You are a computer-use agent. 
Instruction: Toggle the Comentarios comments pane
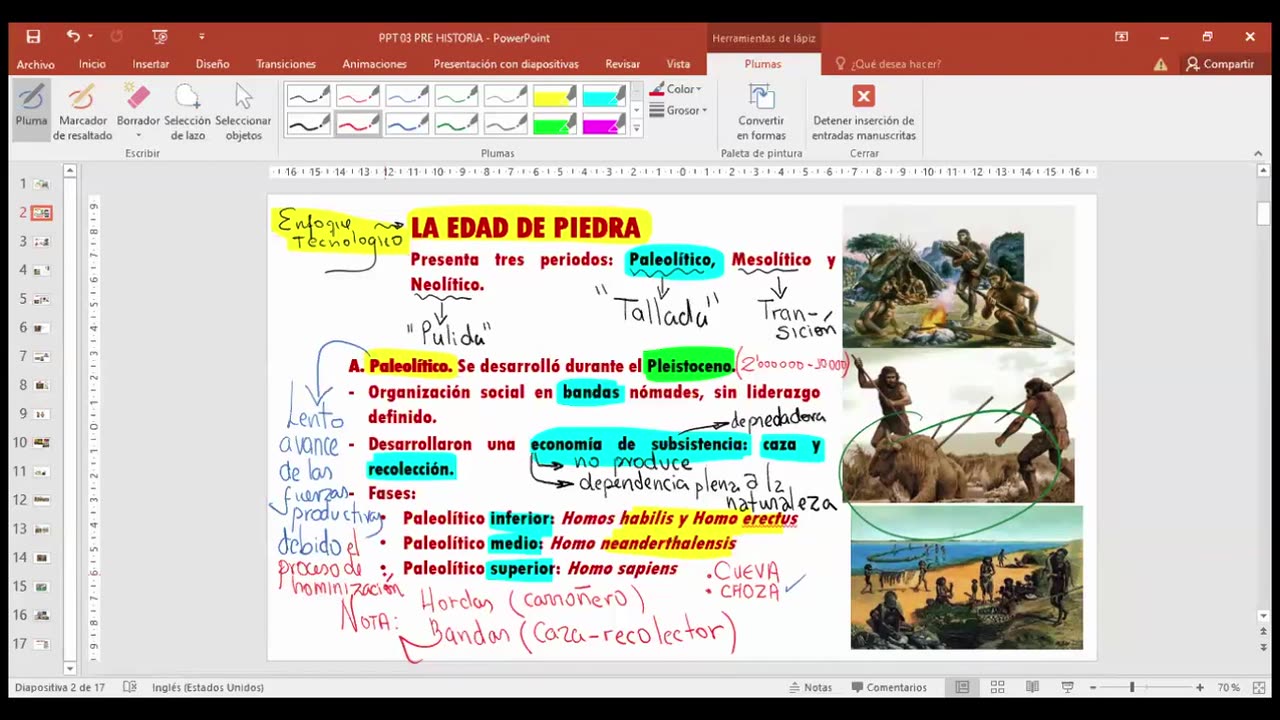[889, 687]
